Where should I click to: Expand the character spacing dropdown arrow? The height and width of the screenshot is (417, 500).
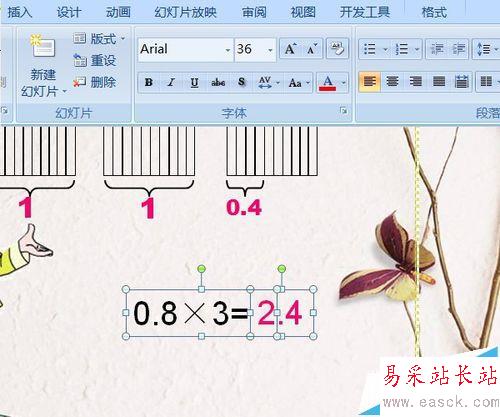(x=278, y=83)
